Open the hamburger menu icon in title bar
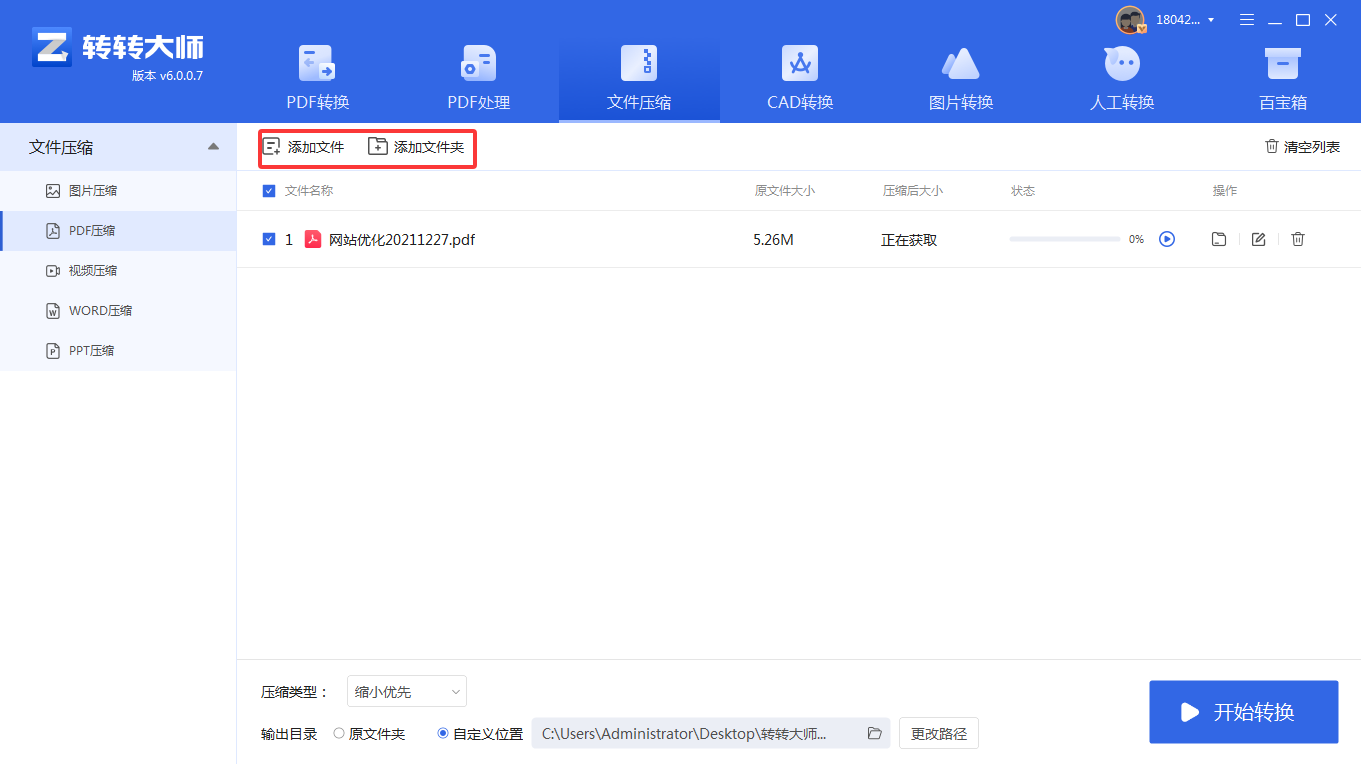Screen dimensions: 1361x764 click(x=1247, y=20)
